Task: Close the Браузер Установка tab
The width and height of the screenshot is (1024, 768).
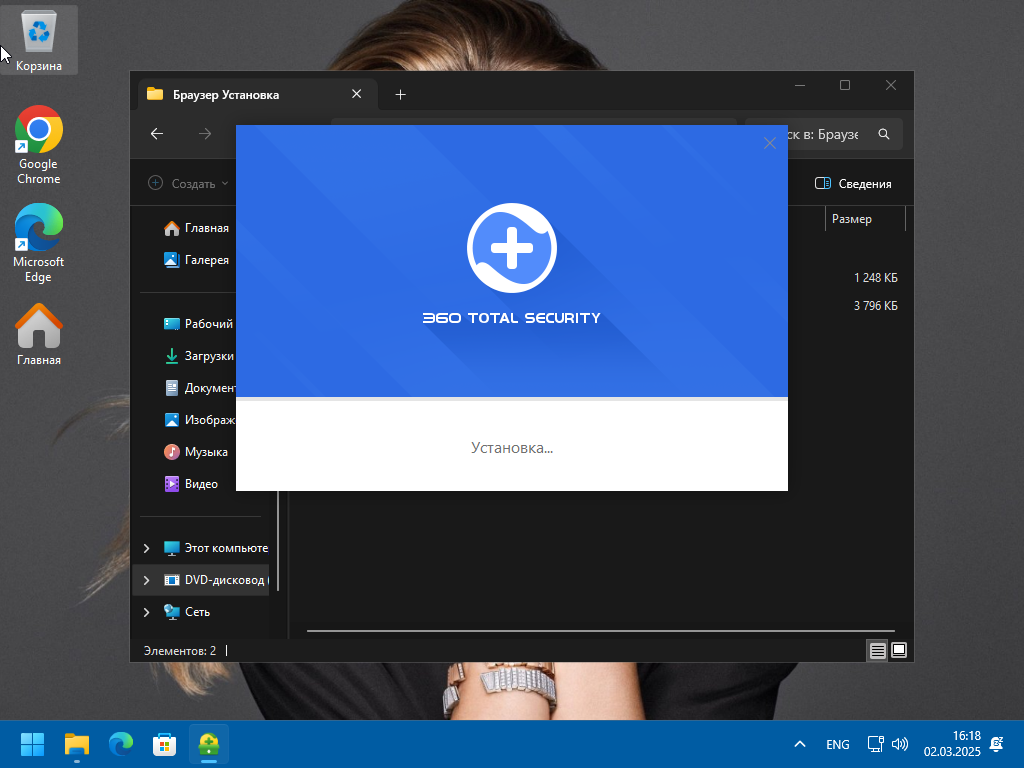Action: tap(357, 94)
